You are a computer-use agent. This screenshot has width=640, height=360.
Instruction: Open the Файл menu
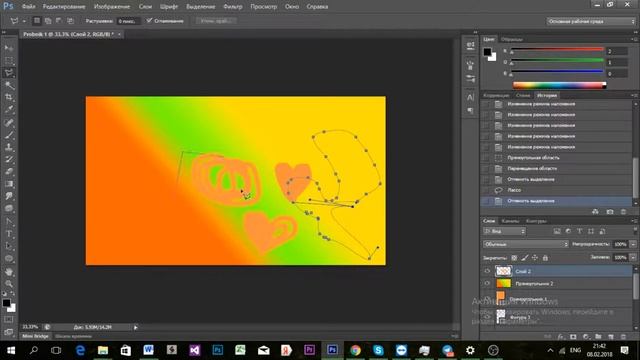28,7
